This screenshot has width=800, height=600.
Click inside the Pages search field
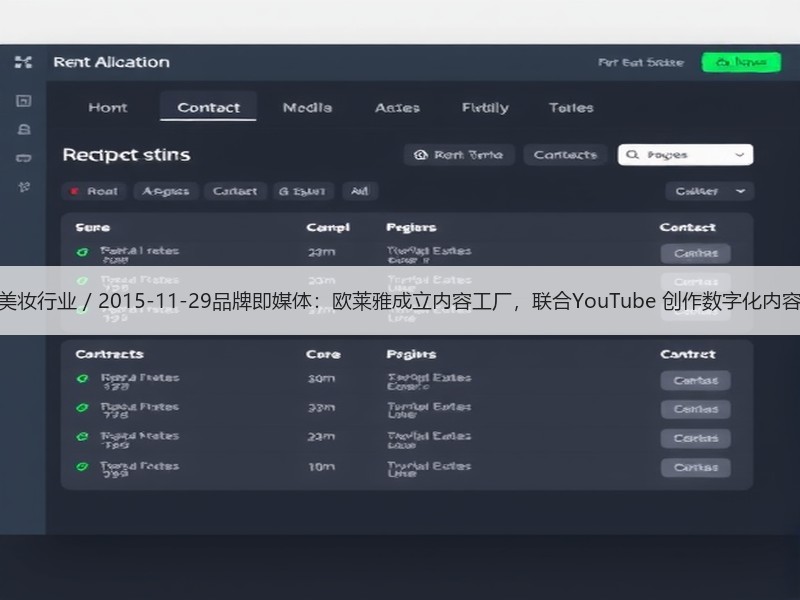click(x=685, y=155)
